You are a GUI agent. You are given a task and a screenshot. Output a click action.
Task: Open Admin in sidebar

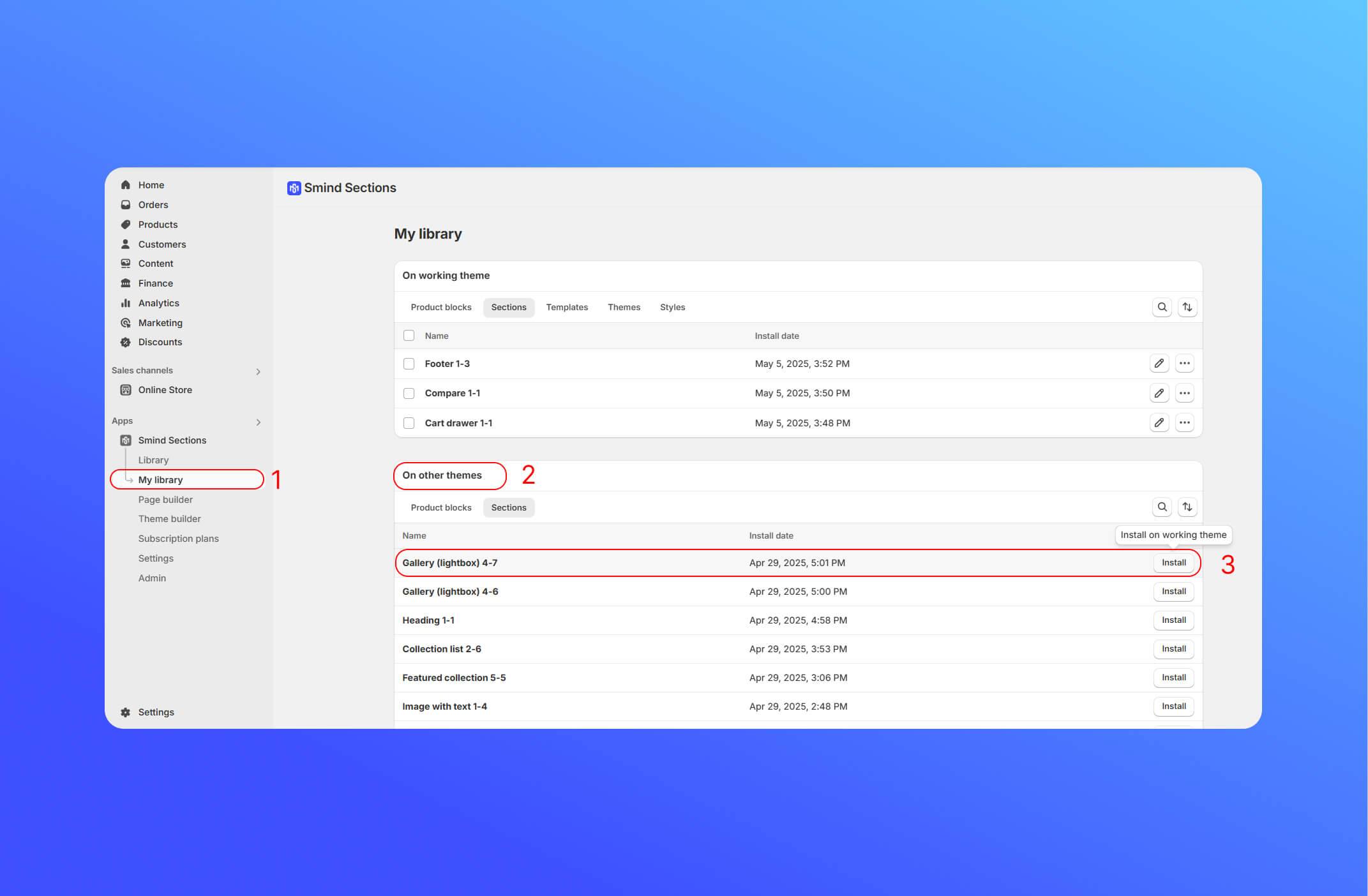coord(152,578)
